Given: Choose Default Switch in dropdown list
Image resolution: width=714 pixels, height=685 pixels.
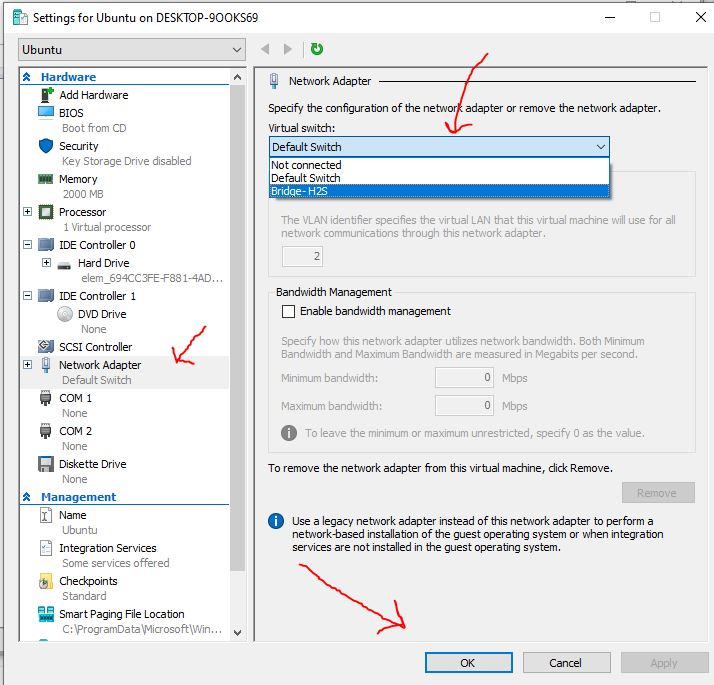Looking at the screenshot, I should (439, 178).
